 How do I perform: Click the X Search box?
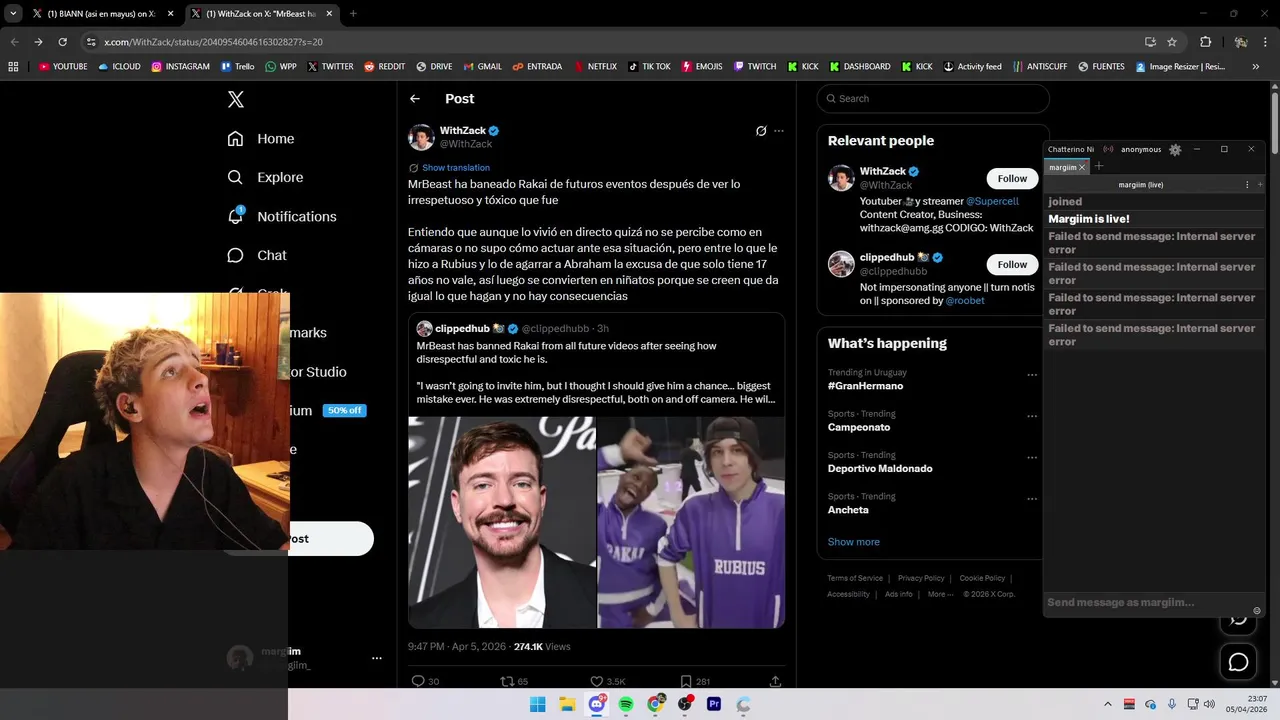pyautogui.click(x=933, y=99)
